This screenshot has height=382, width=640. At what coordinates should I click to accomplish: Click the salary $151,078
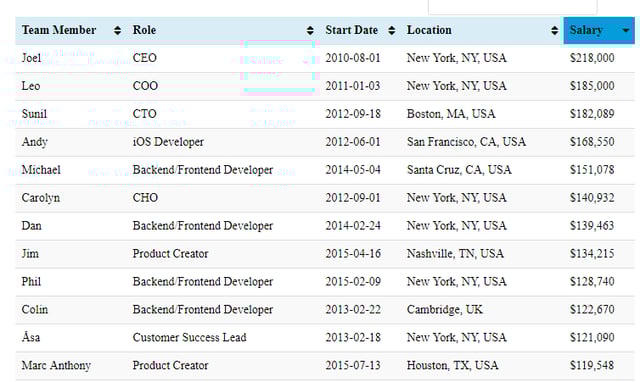(x=592, y=170)
